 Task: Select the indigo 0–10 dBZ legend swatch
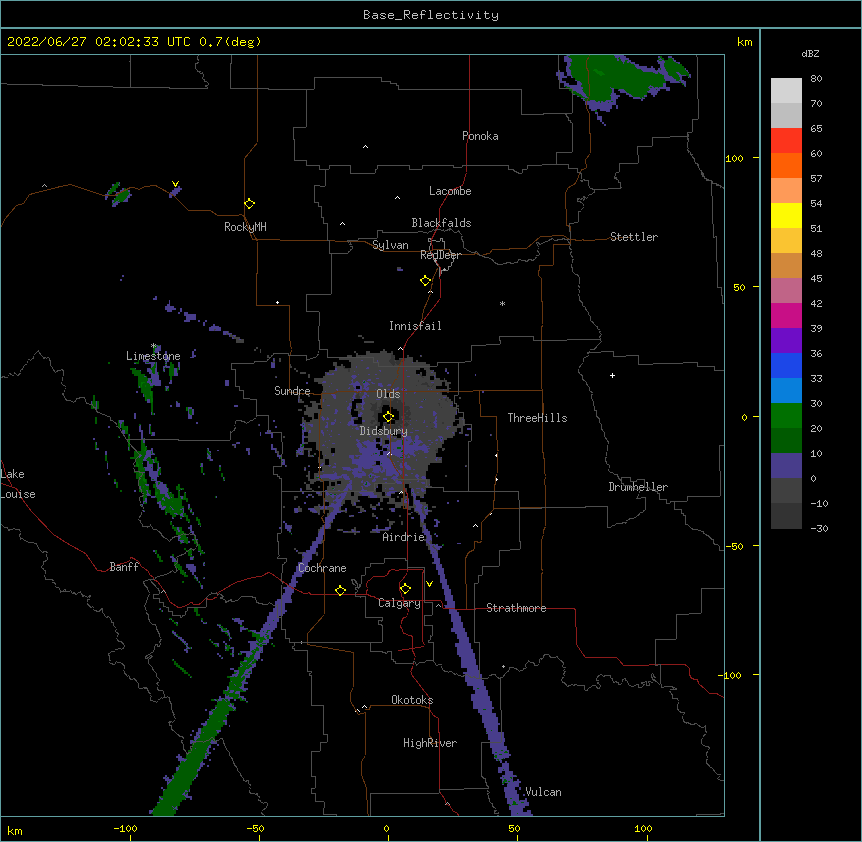[786, 466]
